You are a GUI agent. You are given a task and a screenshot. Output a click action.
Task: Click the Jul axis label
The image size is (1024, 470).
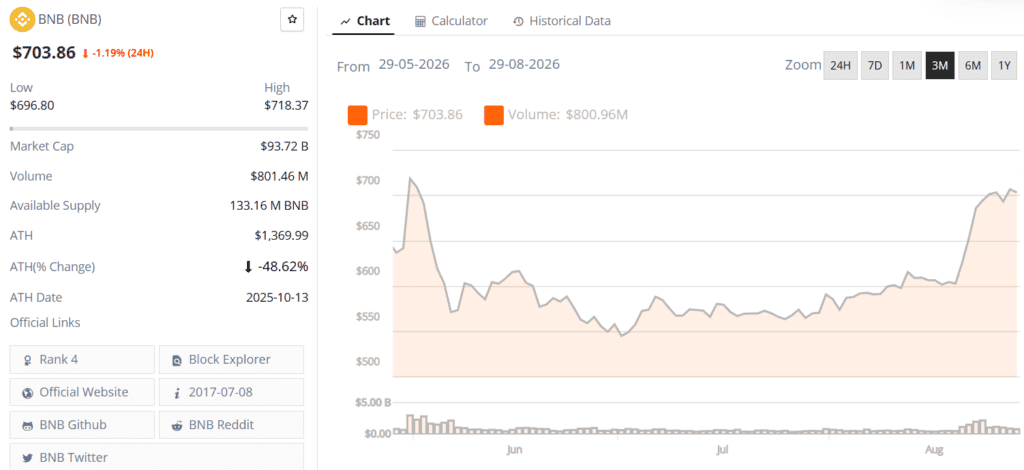pyautogui.click(x=722, y=450)
